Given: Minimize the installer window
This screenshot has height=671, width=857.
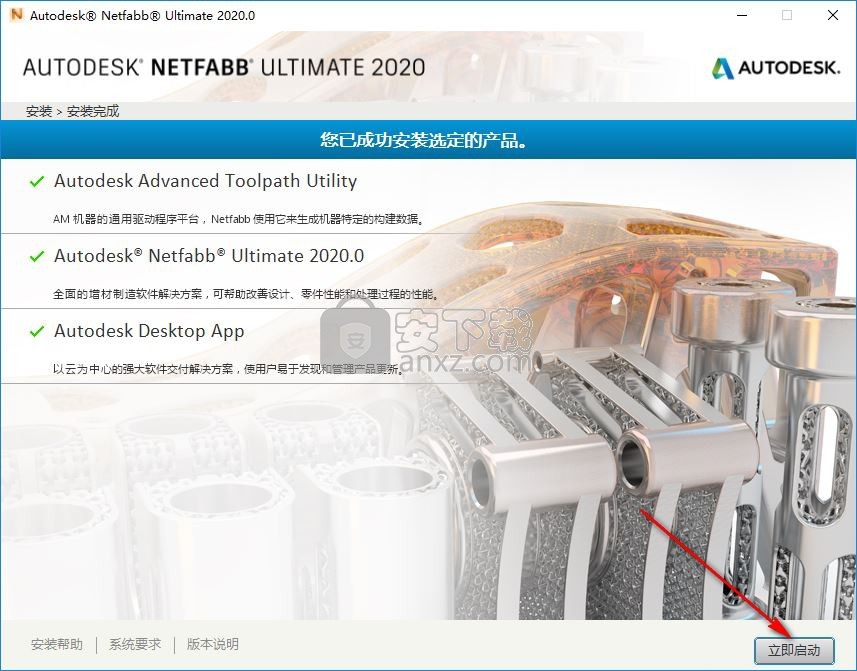Looking at the screenshot, I should pos(742,15).
